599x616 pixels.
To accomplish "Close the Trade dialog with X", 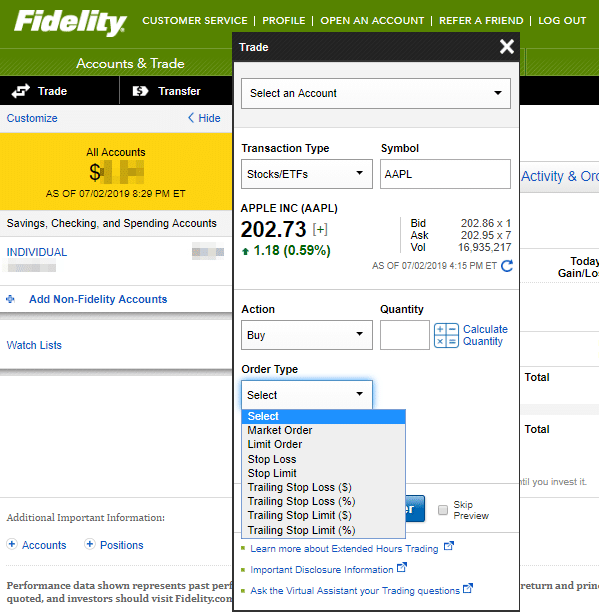I will [x=507, y=46].
